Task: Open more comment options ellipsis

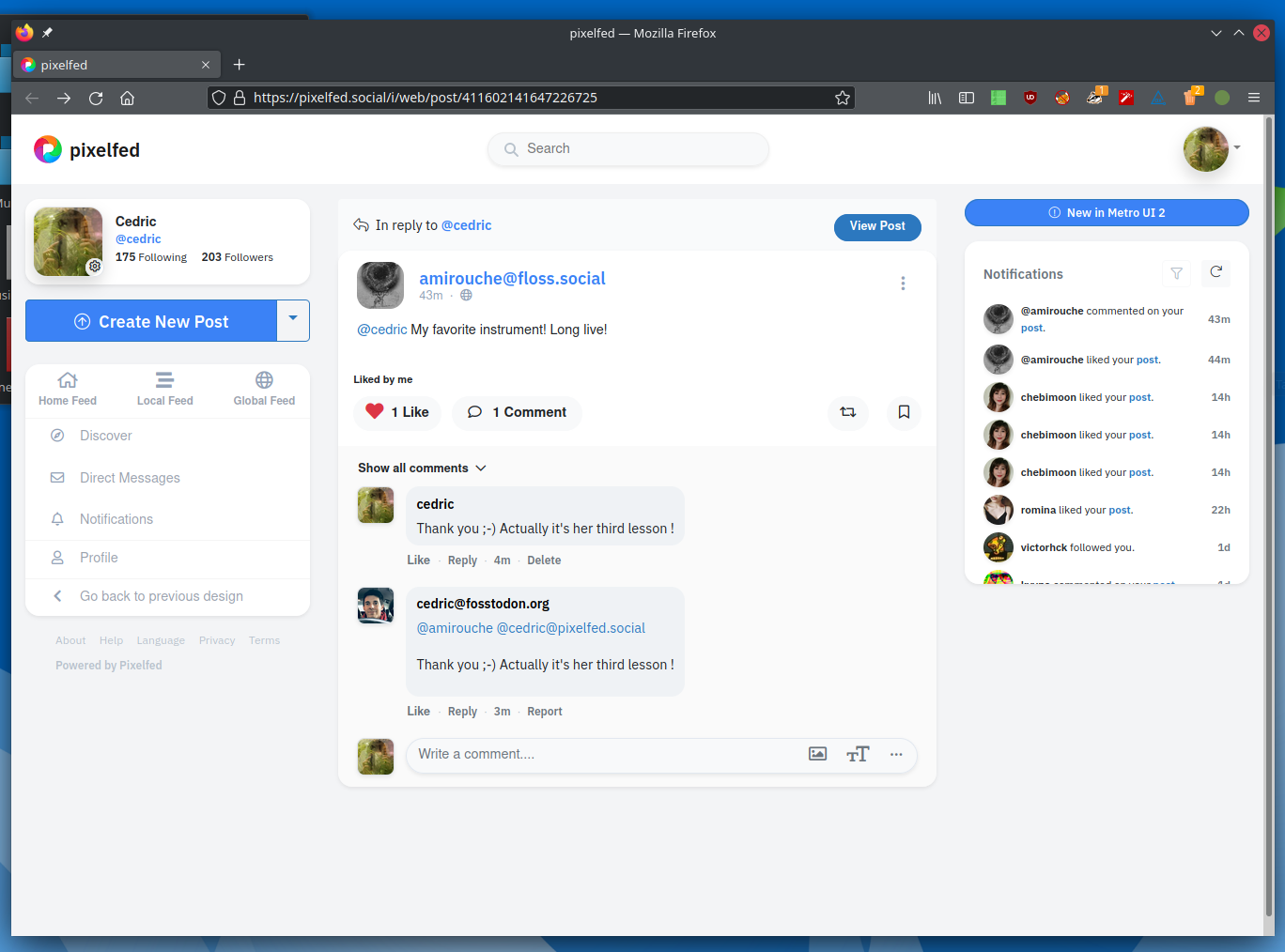Action: tap(896, 754)
